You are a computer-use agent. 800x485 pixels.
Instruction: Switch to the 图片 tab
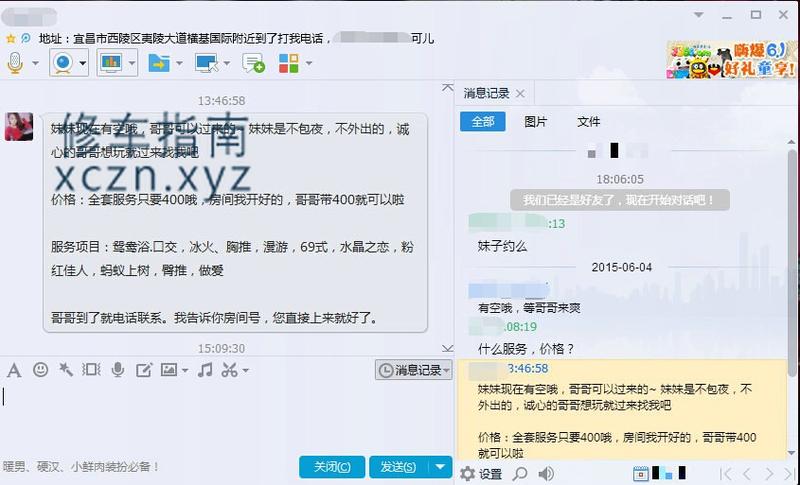[x=536, y=121]
